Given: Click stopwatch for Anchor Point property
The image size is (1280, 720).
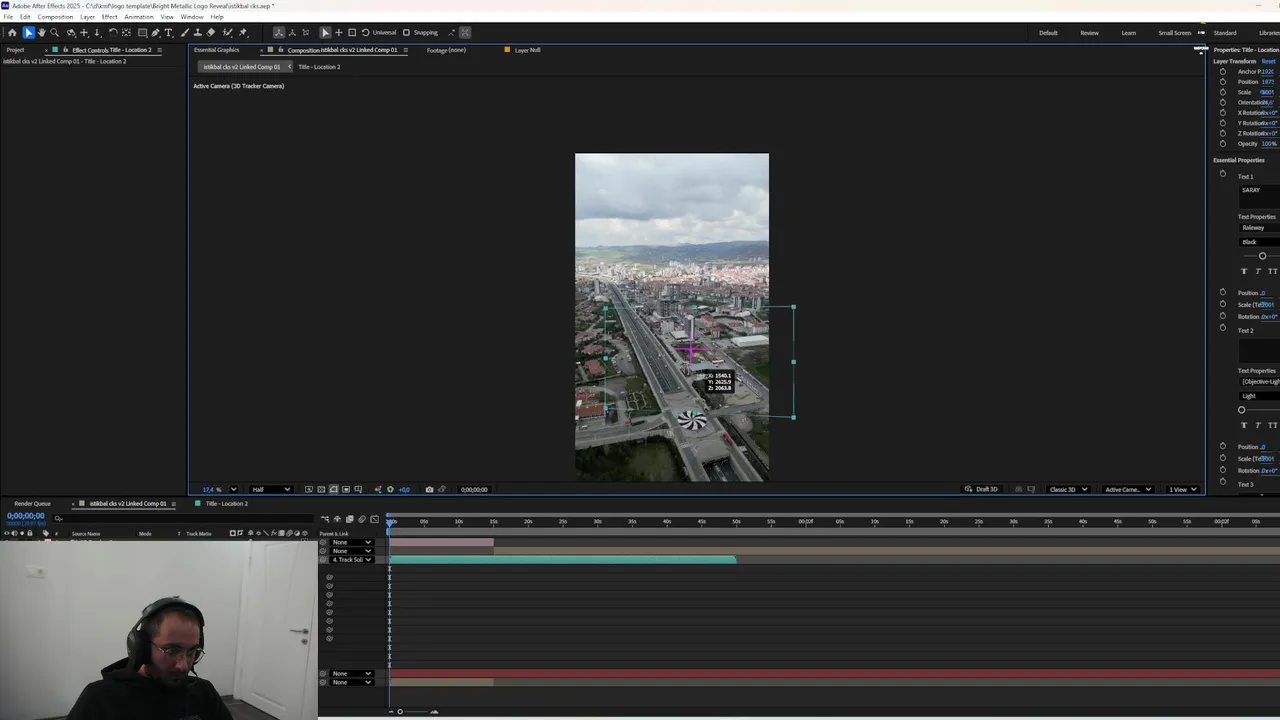Looking at the screenshot, I should [1222, 72].
